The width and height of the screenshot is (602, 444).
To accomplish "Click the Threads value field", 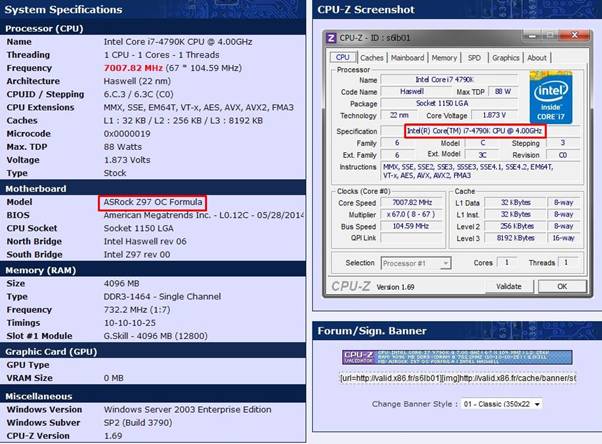I will 567,263.
